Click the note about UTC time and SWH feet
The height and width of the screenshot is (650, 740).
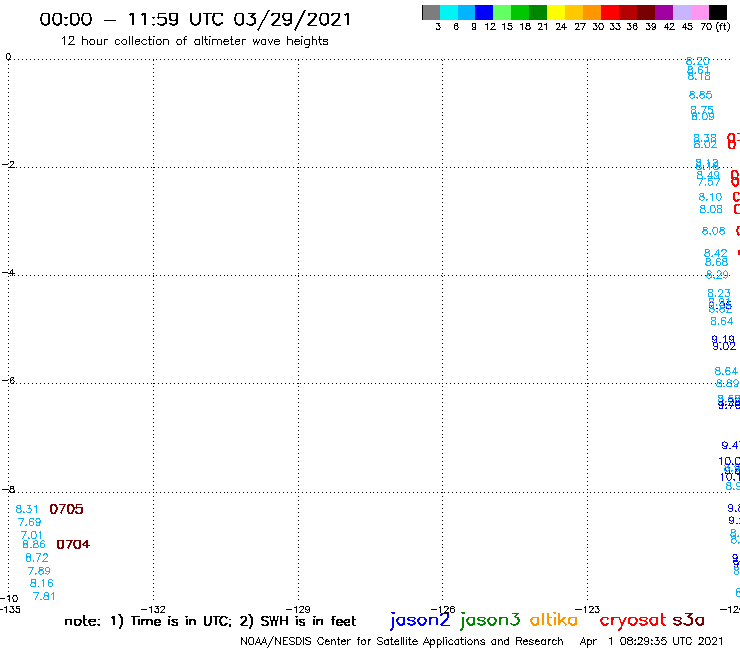point(210,621)
